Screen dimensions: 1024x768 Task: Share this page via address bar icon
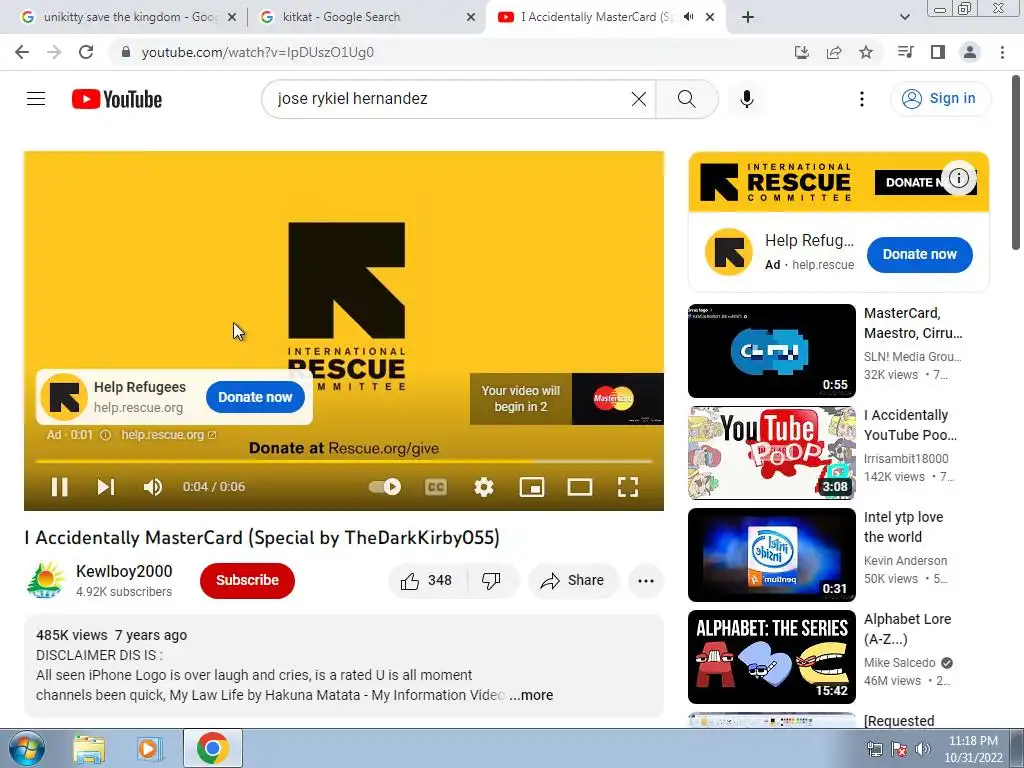click(834, 52)
